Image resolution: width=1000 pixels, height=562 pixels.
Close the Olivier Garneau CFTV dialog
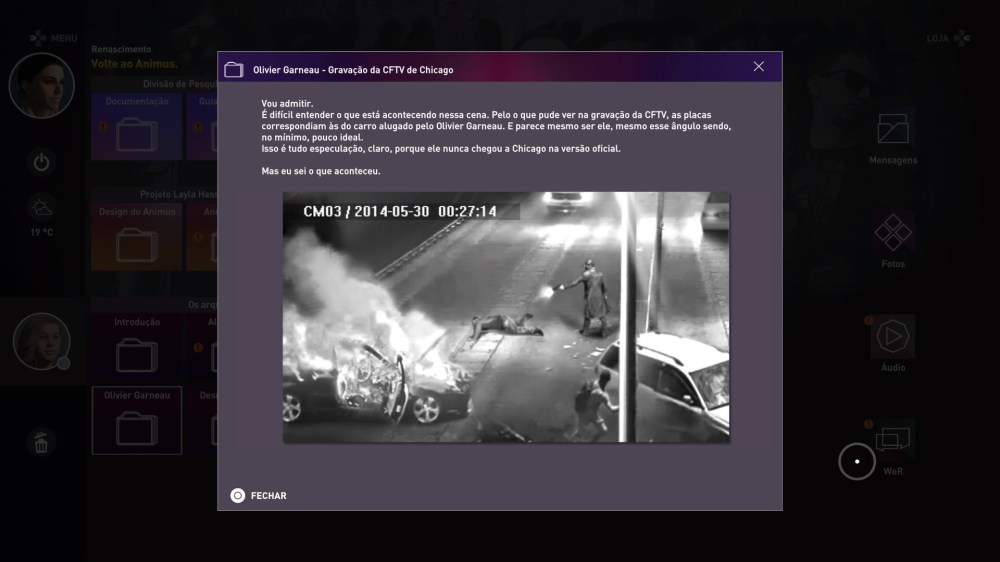(x=758, y=67)
